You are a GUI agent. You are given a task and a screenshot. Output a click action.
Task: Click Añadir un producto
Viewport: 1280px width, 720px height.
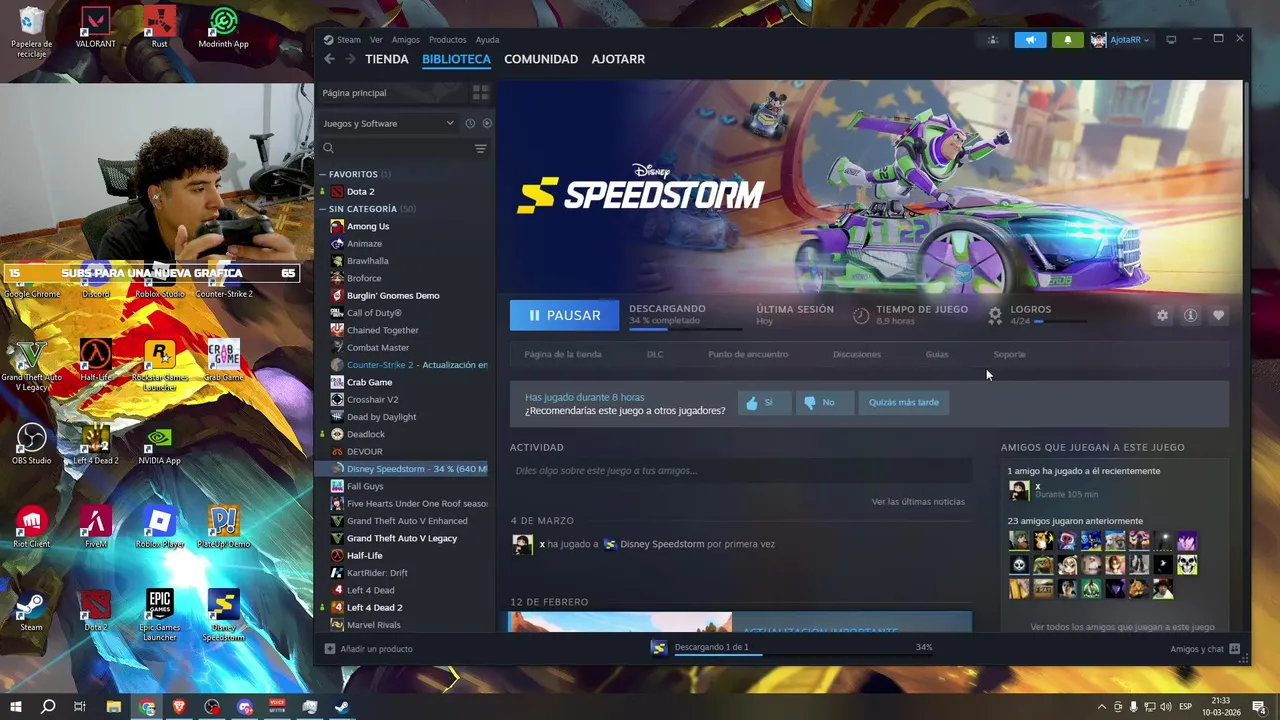[369, 649]
